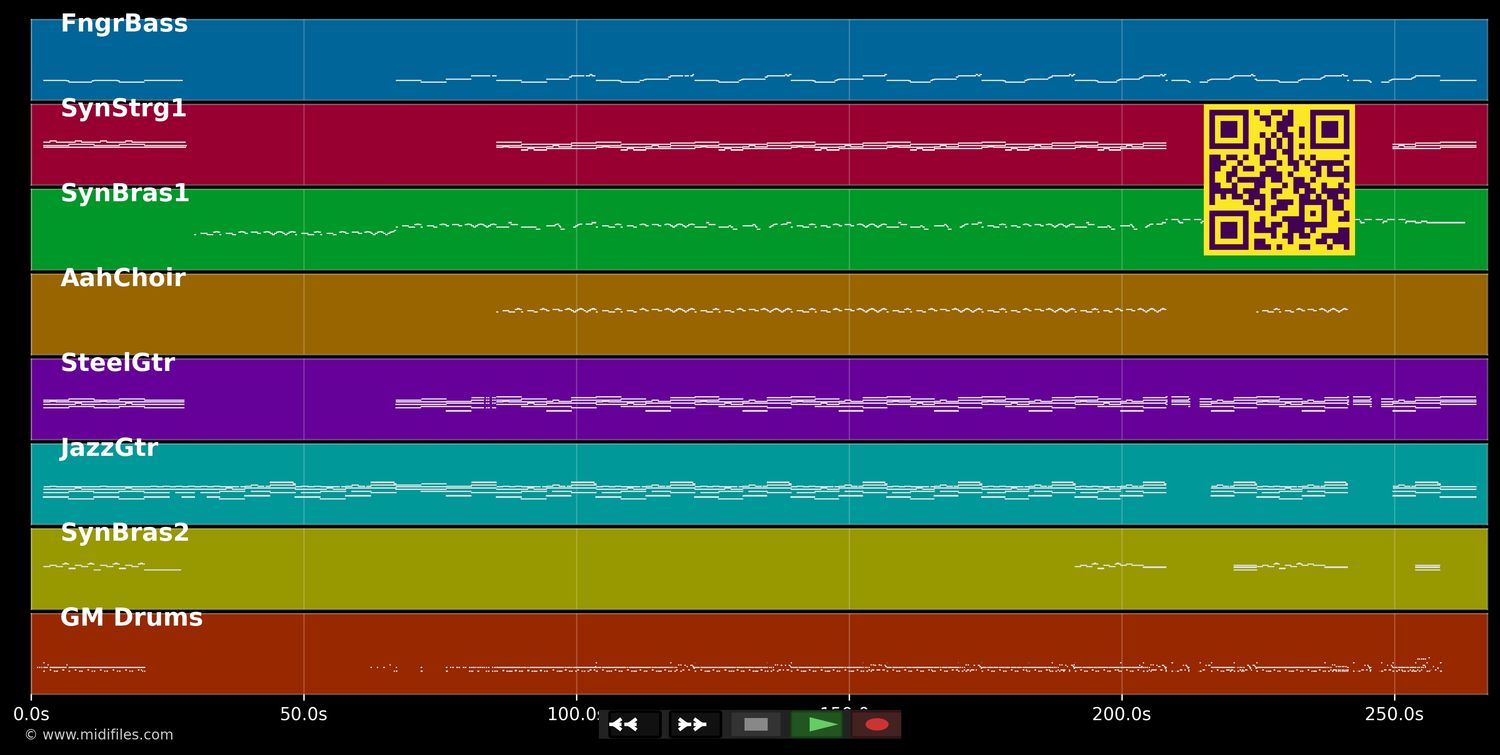Click the SynBras1 track name
Image resolution: width=1500 pixels, height=755 pixels.
pos(125,194)
